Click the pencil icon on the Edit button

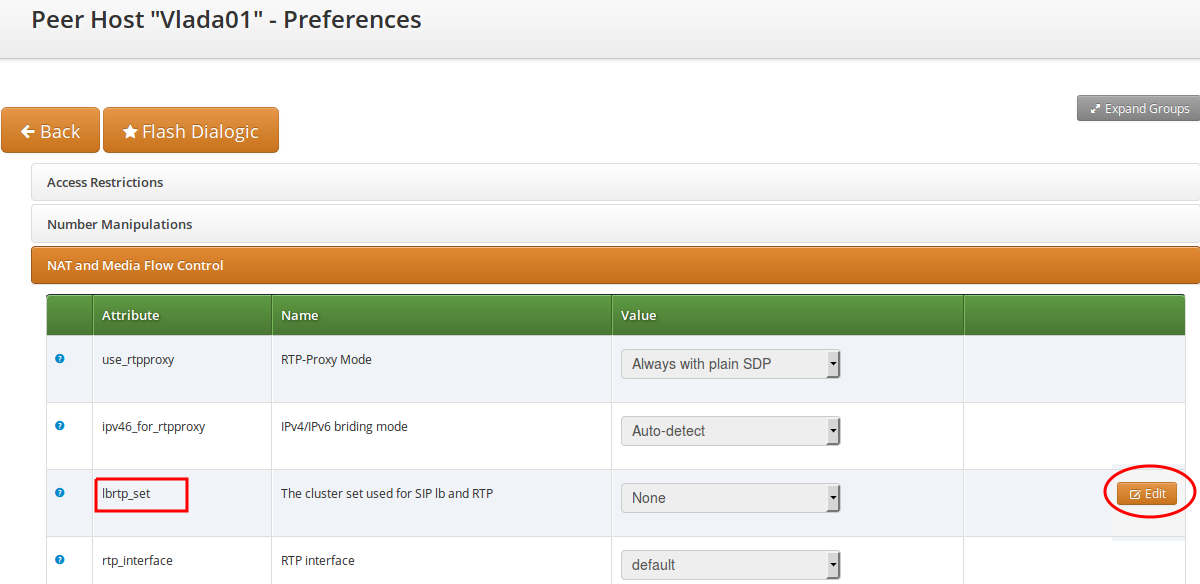click(x=1135, y=493)
